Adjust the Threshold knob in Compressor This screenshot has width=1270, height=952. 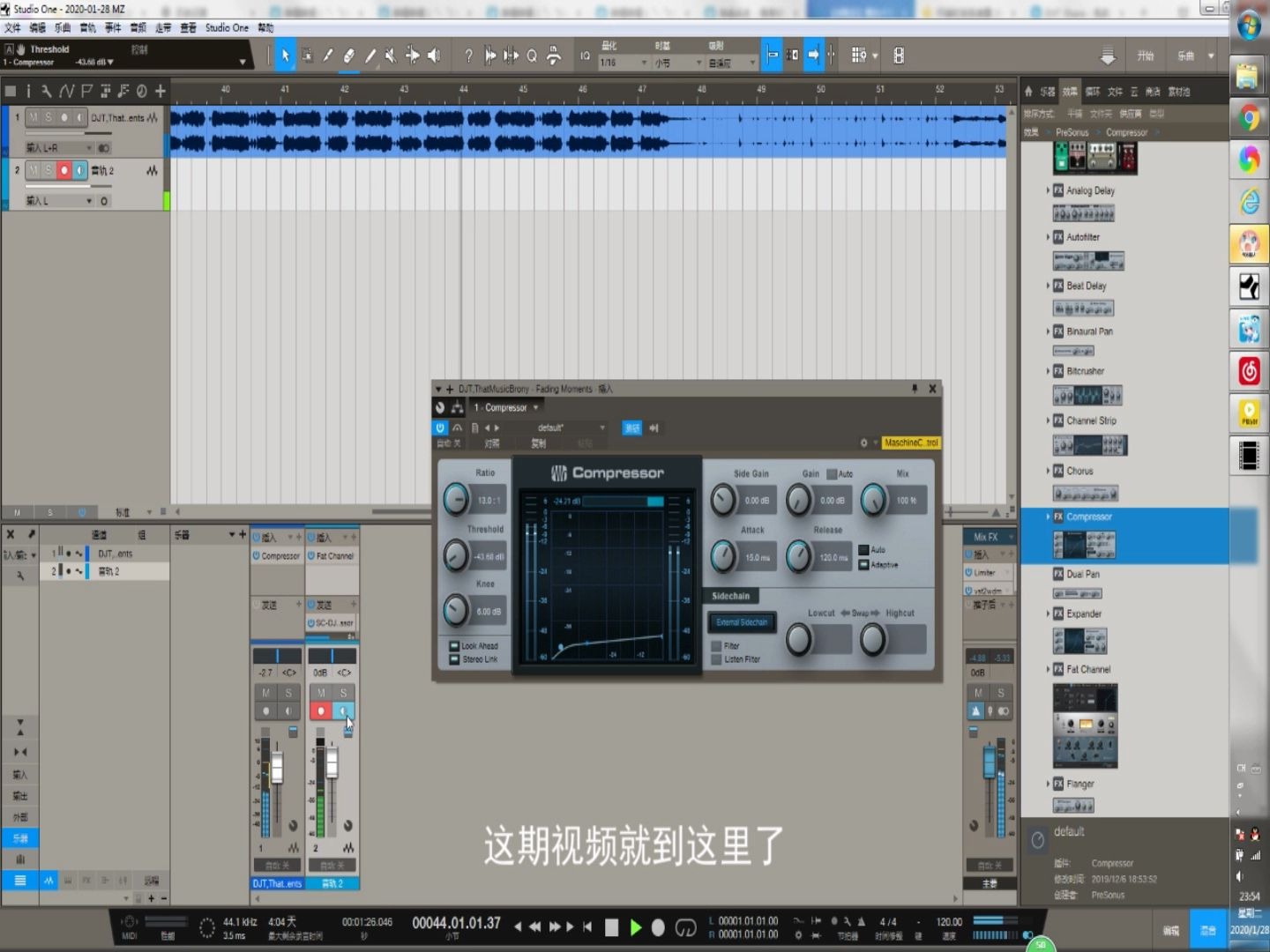(x=455, y=555)
